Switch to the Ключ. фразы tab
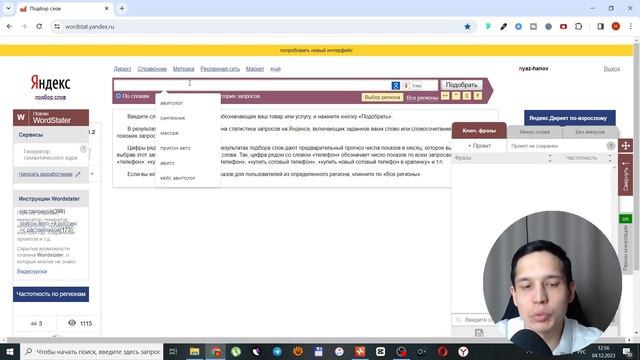The width and height of the screenshot is (640, 360). pyautogui.click(x=479, y=131)
